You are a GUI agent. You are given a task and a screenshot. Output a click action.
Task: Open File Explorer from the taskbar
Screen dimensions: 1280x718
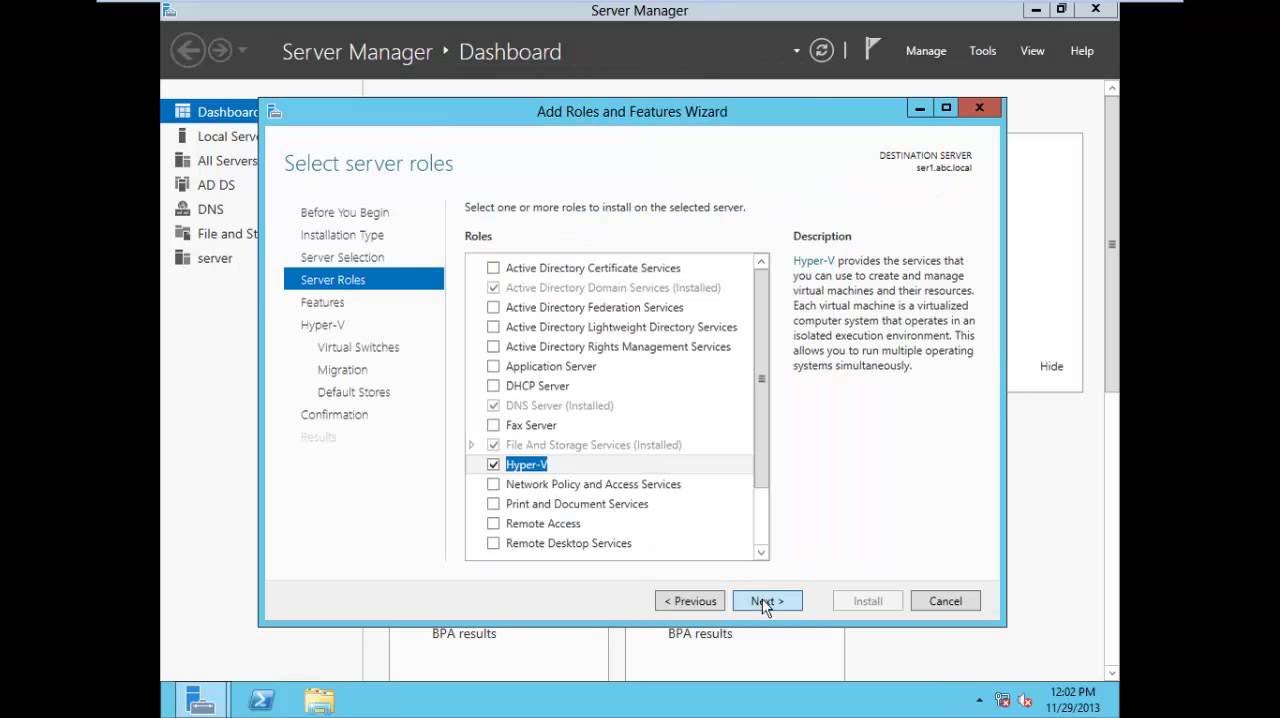(319, 700)
